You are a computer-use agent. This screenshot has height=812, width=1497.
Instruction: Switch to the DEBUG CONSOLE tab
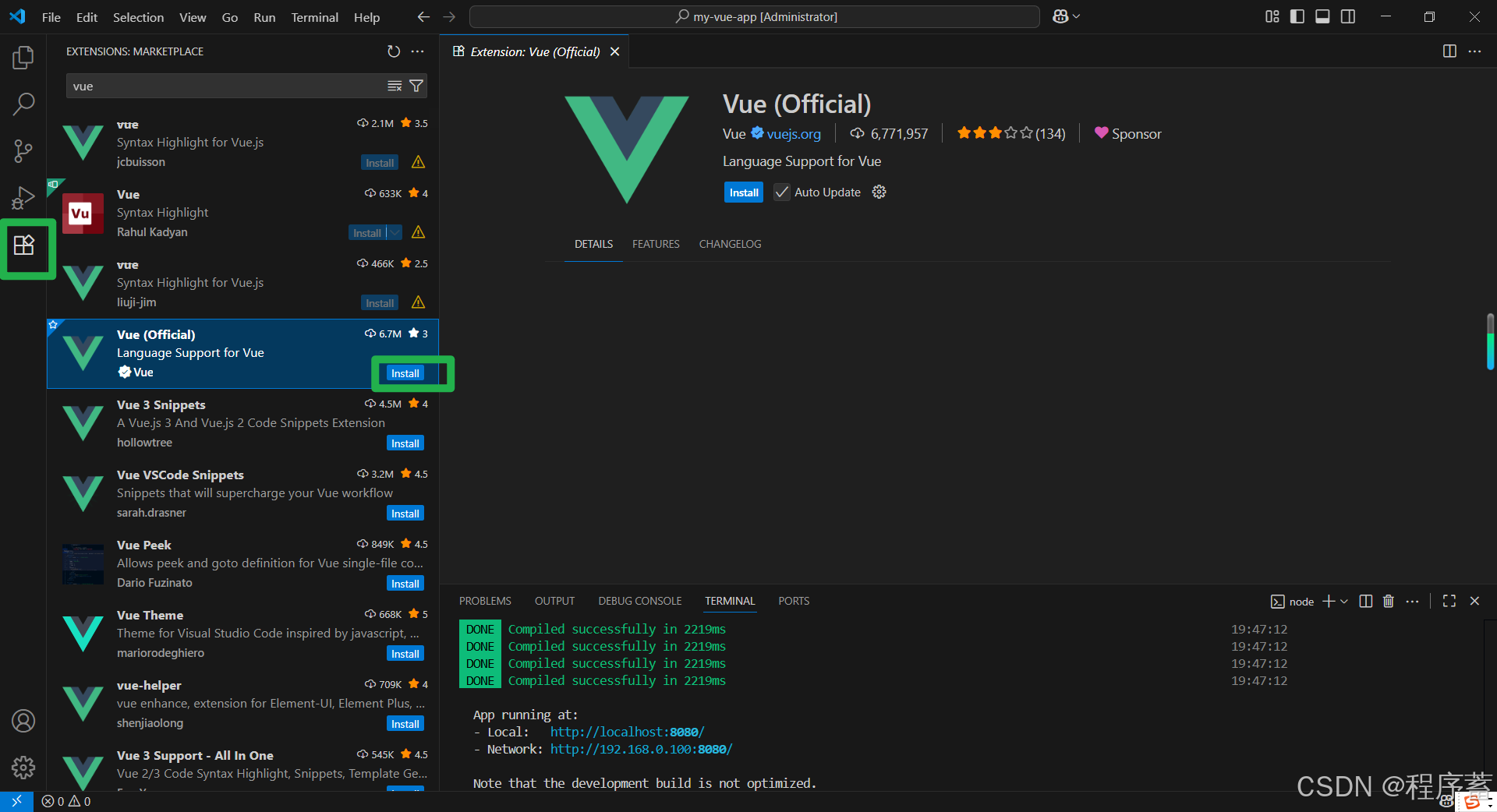(640, 601)
